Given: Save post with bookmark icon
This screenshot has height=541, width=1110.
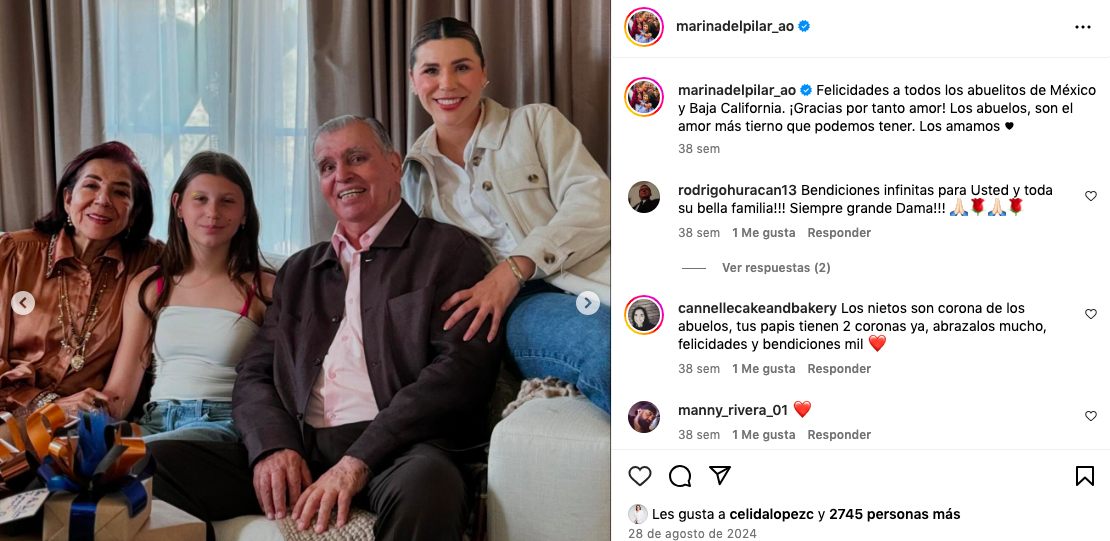Looking at the screenshot, I should click(x=1085, y=476).
